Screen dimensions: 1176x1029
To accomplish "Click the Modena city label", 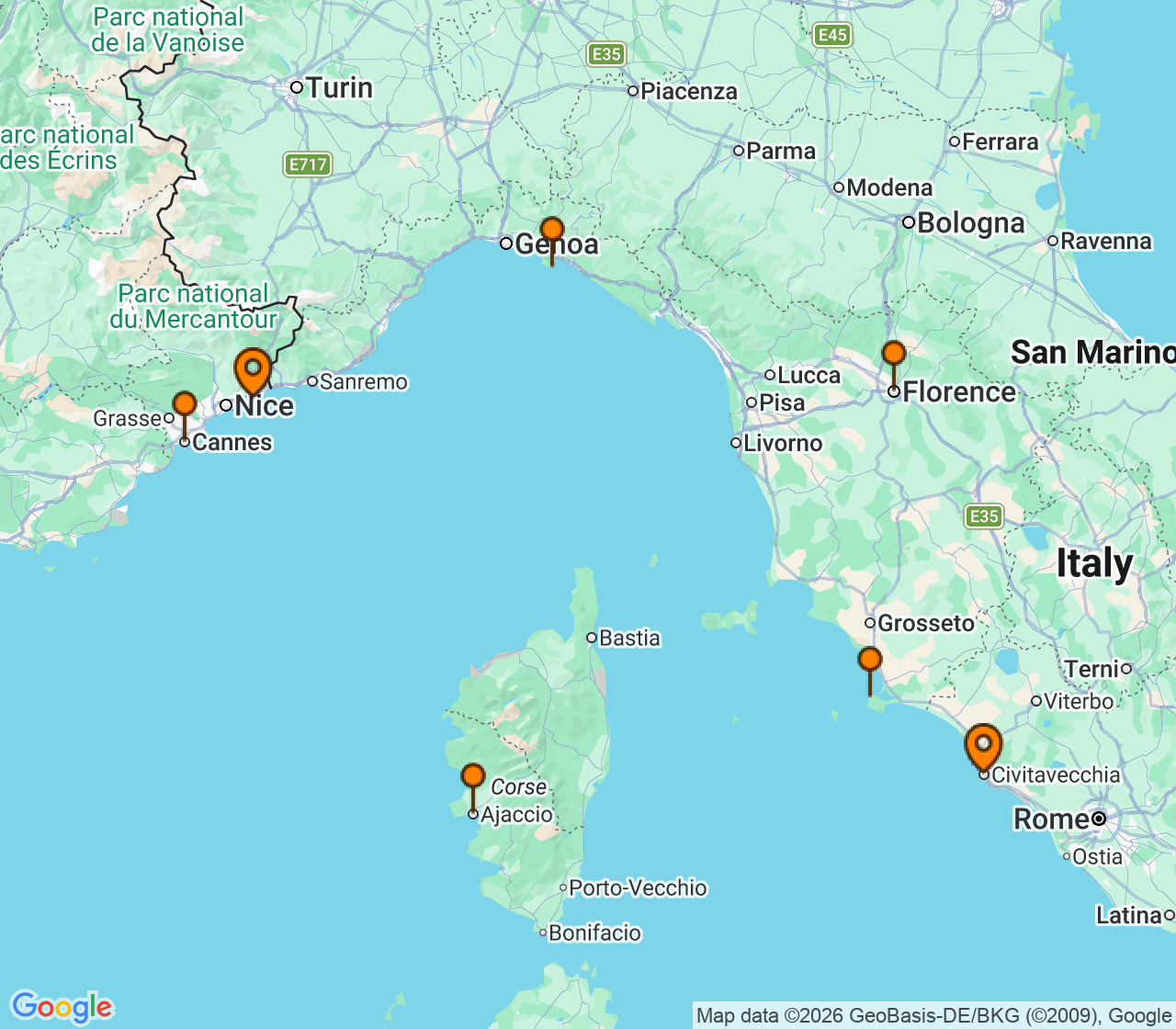I will [889, 187].
